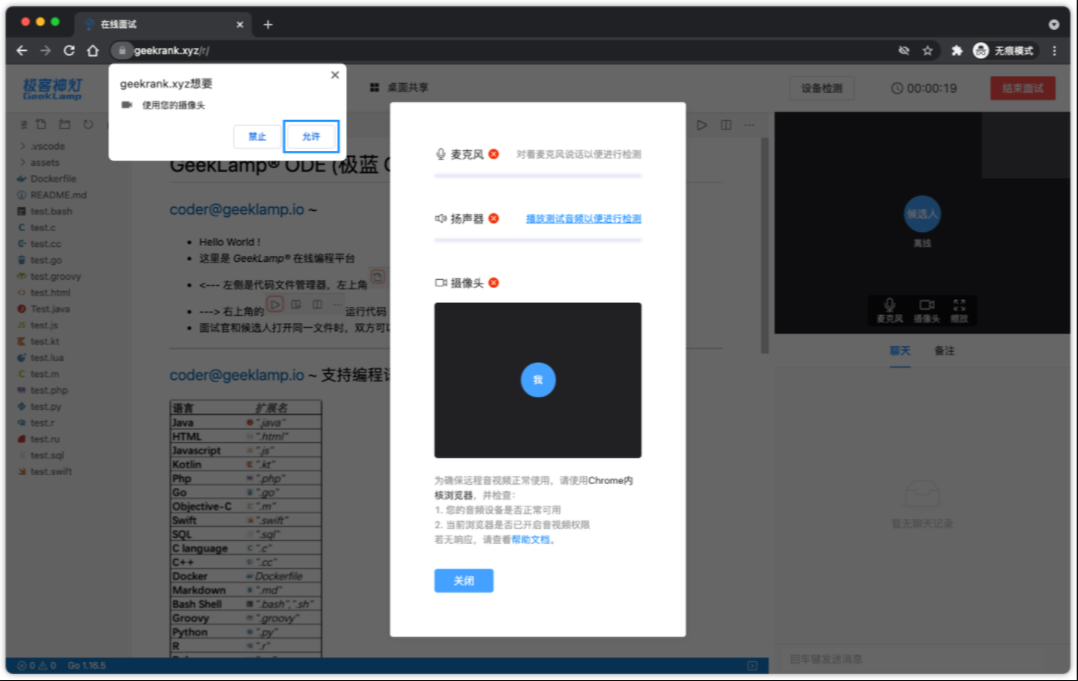Click the GeekLamp logo
The width and height of the screenshot is (1078, 681).
[x=53, y=89]
